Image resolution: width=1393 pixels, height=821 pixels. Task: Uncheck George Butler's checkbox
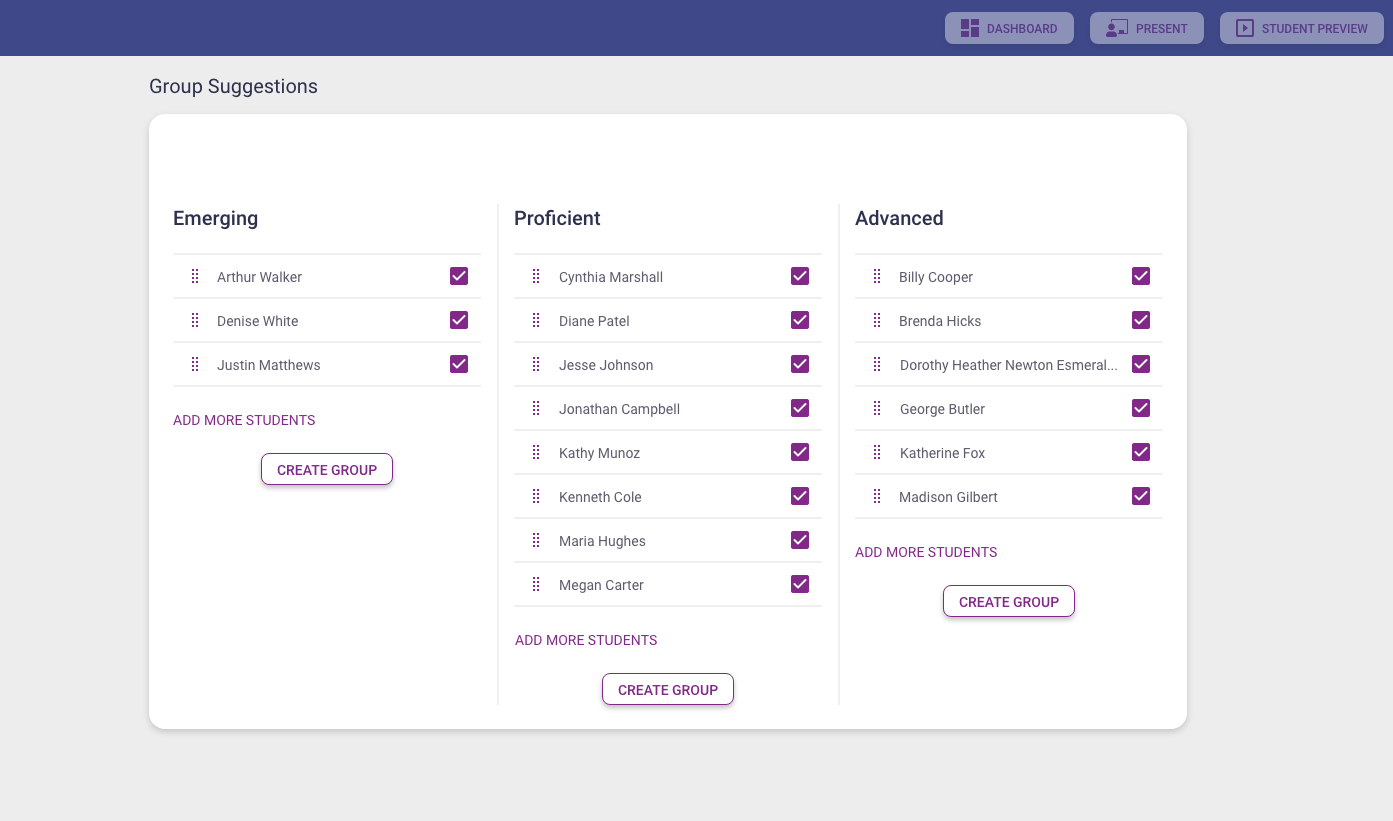[x=1141, y=408]
